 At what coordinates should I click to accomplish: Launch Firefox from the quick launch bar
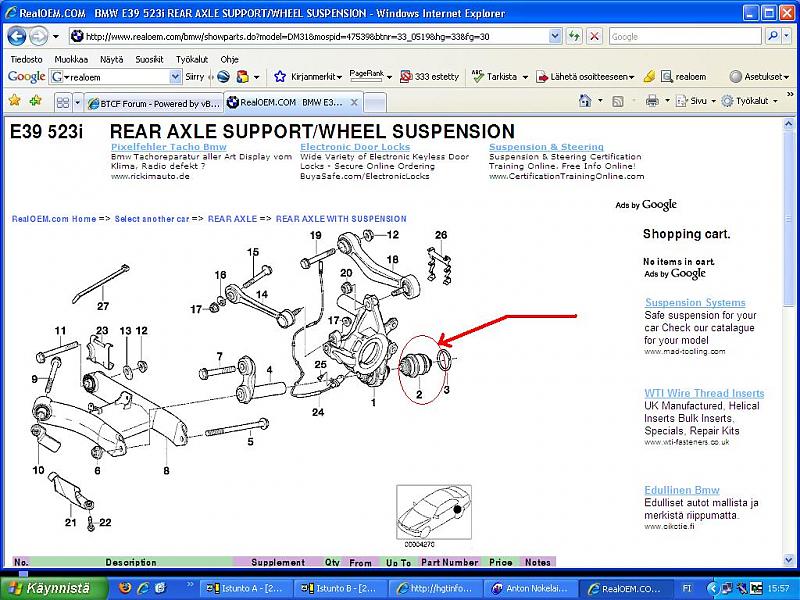124,588
